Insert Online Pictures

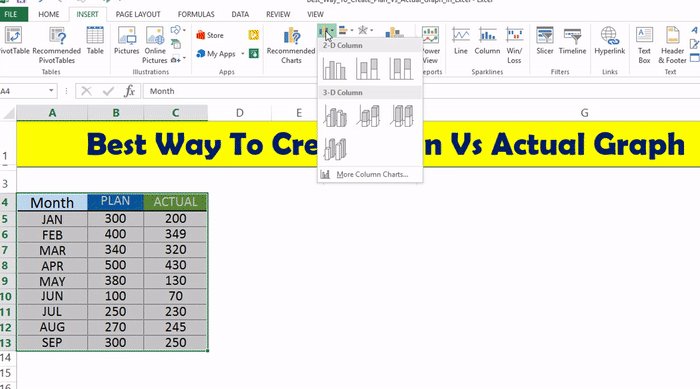coord(154,45)
